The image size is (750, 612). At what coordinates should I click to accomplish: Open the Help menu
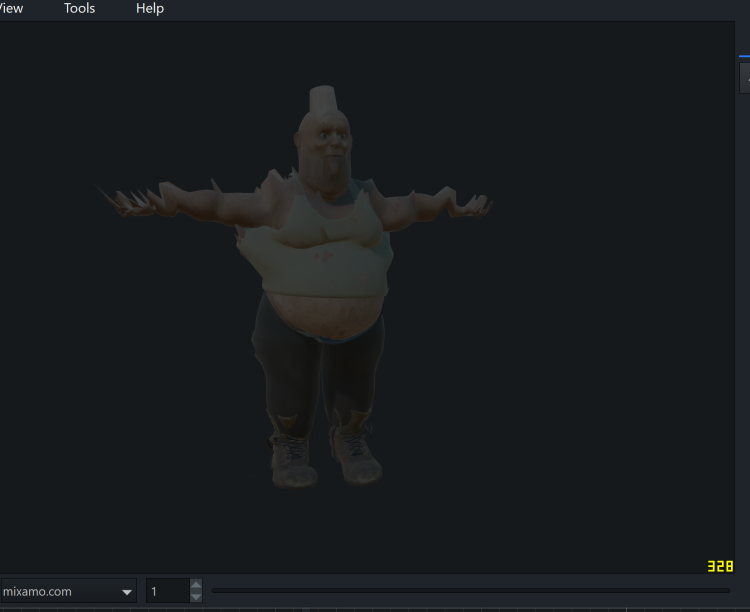(x=150, y=9)
